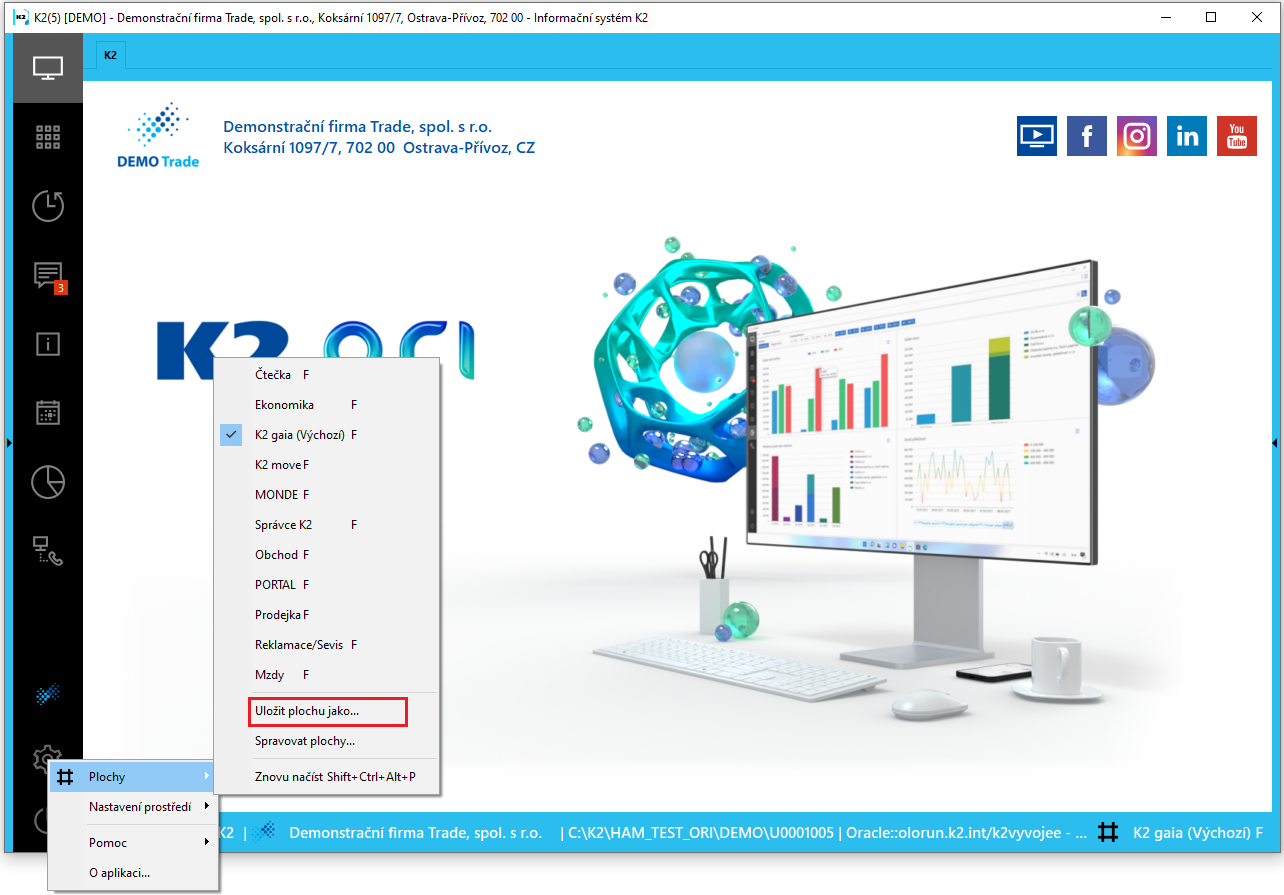1284x895 pixels.
Task: Open the YouTube icon
Action: tap(1237, 135)
